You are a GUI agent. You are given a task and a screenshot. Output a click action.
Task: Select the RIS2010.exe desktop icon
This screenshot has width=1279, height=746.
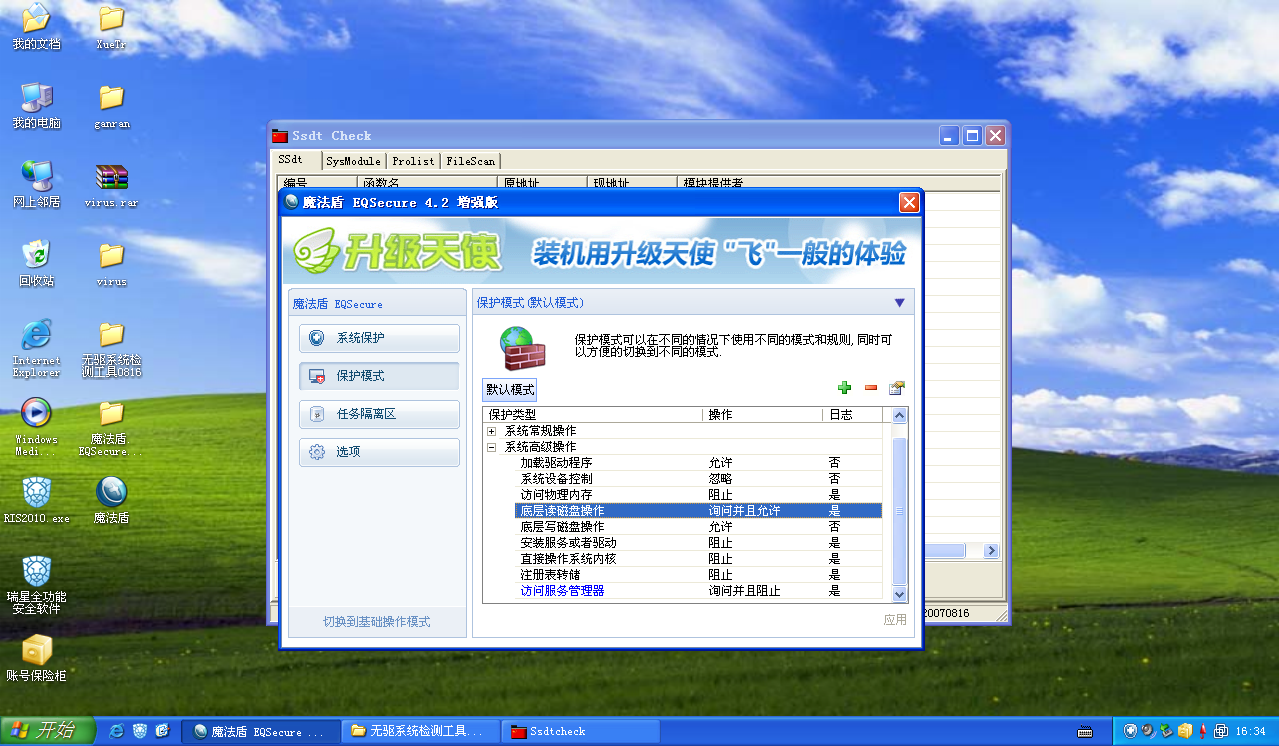(36, 500)
